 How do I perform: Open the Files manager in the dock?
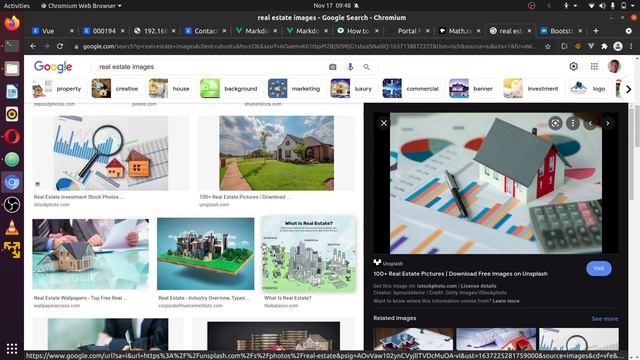coord(12,69)
